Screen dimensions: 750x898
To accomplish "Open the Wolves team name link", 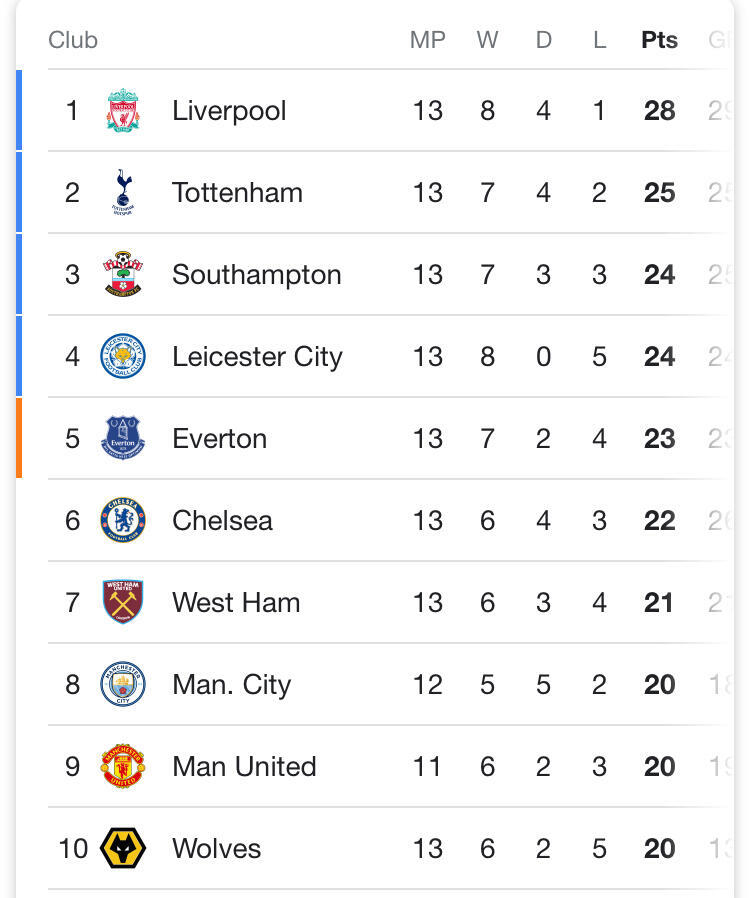I will click(x=216, y=849).
